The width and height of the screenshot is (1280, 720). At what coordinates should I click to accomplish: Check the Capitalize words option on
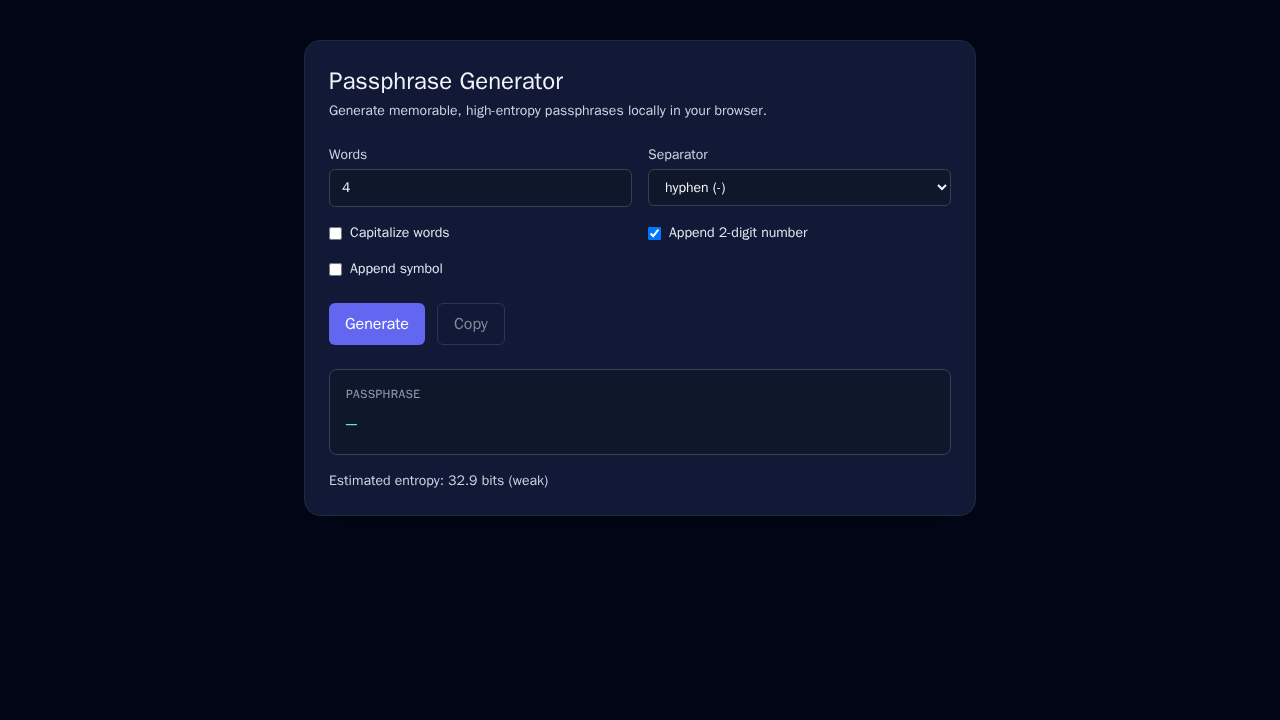pos(335,233)
